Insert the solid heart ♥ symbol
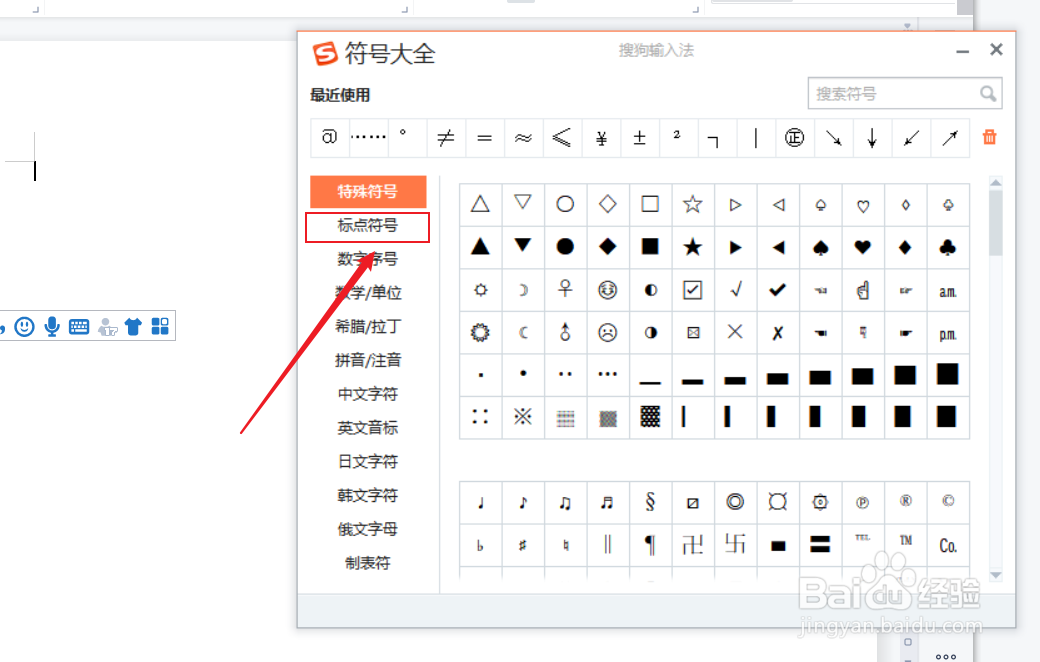This screenshot has height=662, width=1040. tap(862, 247)
